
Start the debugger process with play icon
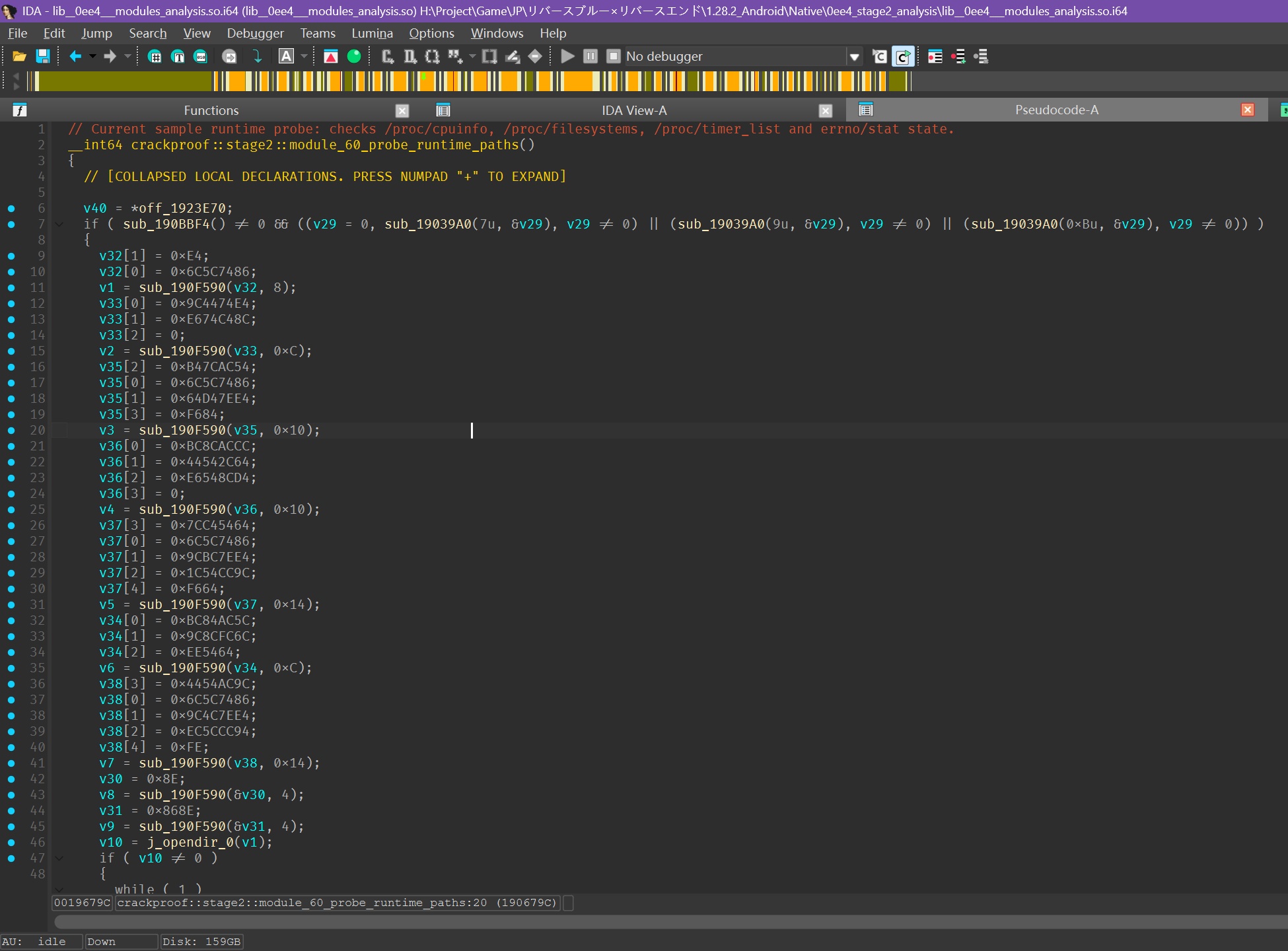[x=567, y=57]
